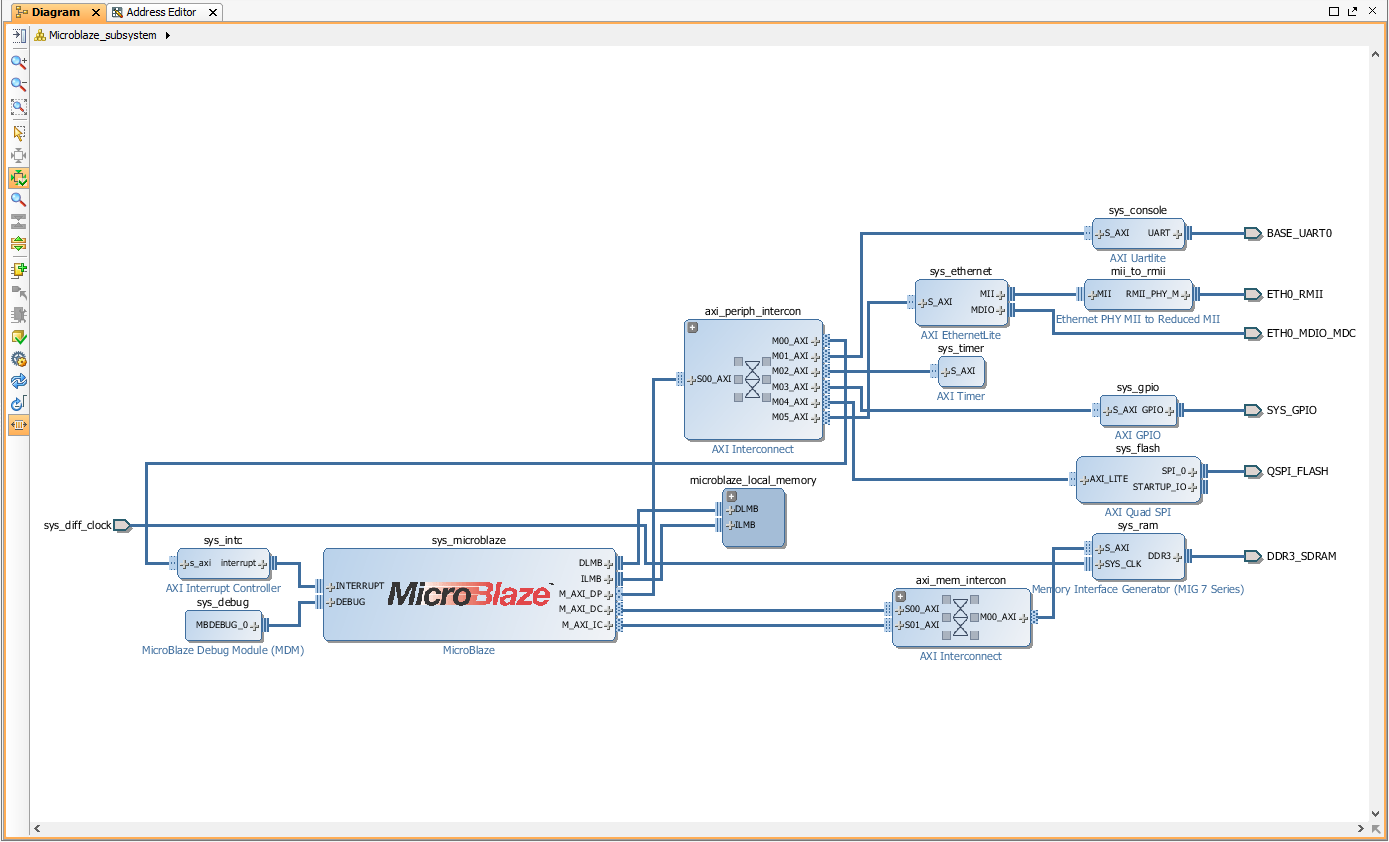This screenshot has height=842, width=1389.
Task: Click the Zoom In toolbar icon
Action: tap(18, 62)
